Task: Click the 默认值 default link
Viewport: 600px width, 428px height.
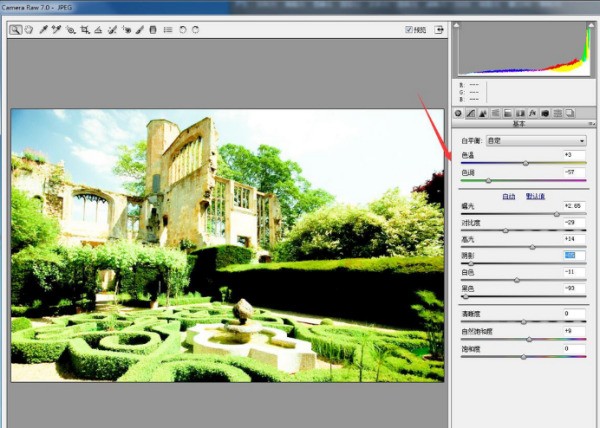Action: point(535,197)
